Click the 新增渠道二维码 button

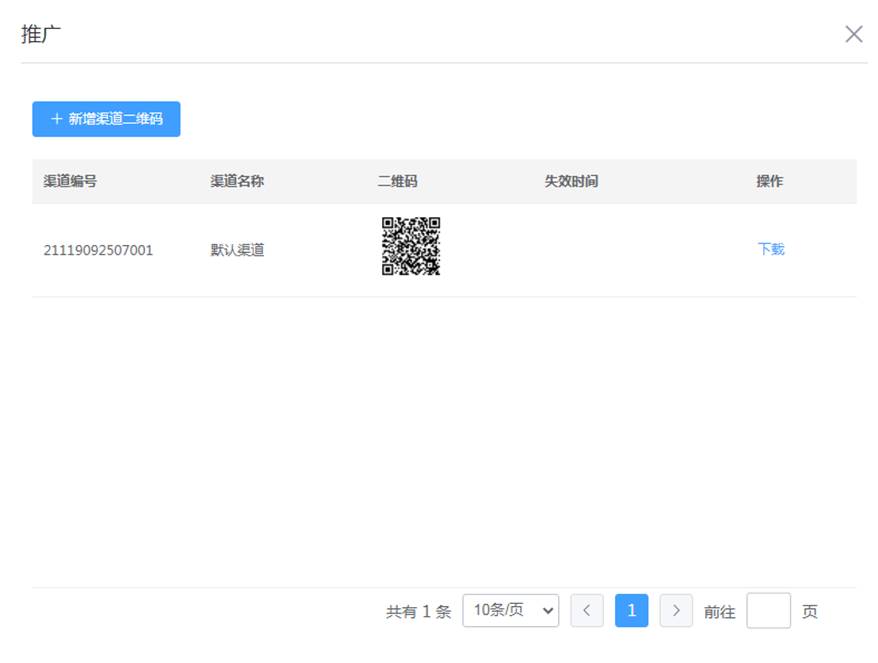106,119
